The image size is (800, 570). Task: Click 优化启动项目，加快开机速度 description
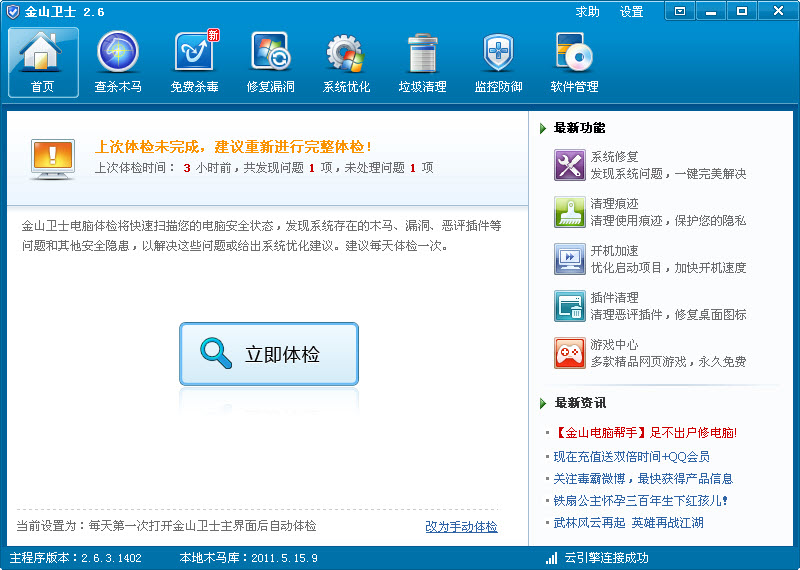[x=668, y=267]
